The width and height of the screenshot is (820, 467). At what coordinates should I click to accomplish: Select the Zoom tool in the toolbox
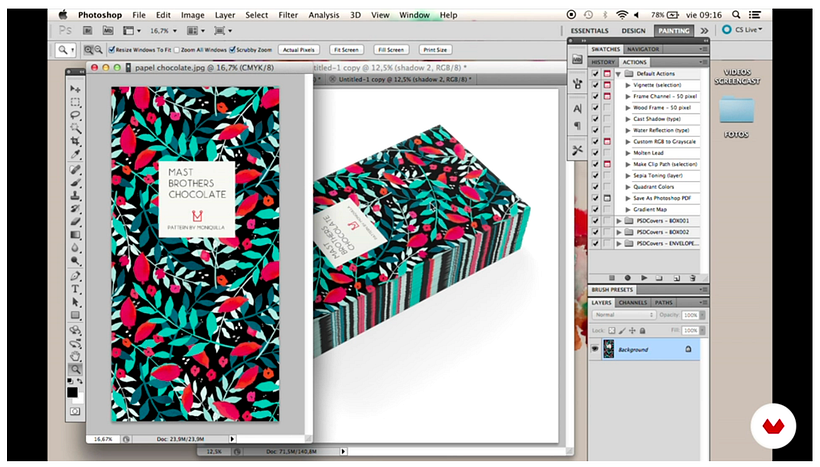click(x=75, y=370)
